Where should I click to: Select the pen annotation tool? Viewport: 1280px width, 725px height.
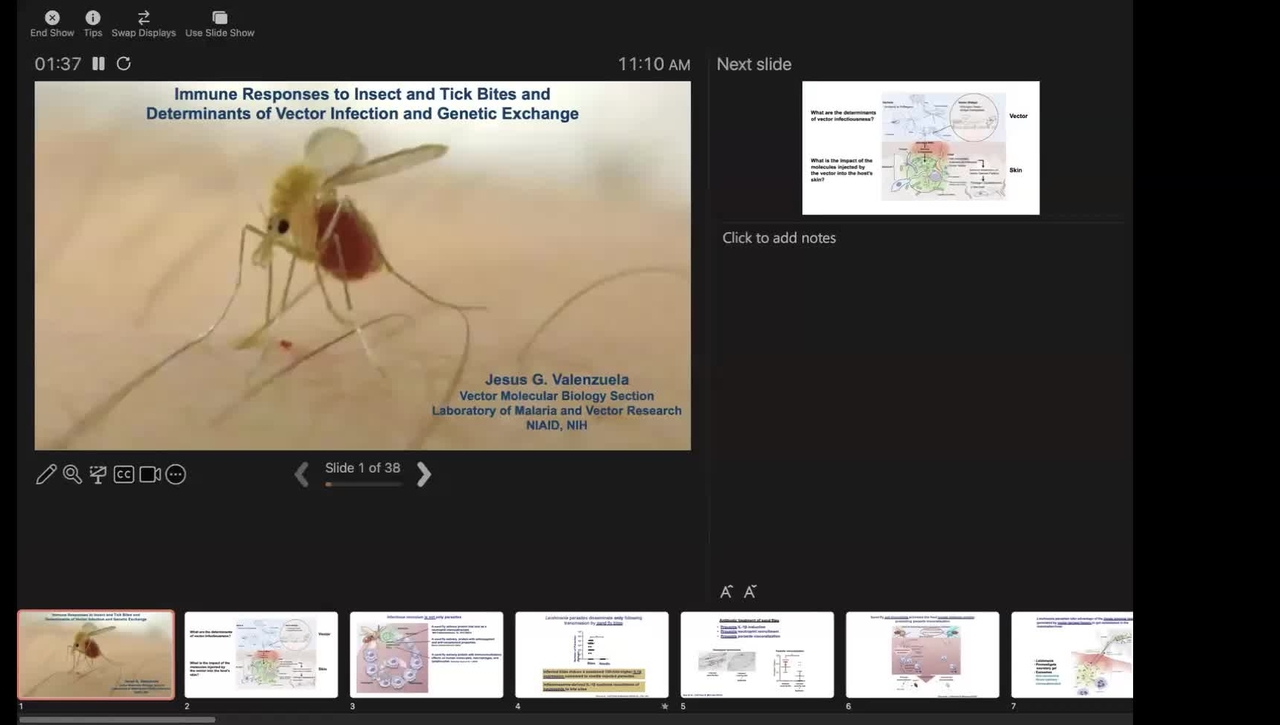(46, 475)
